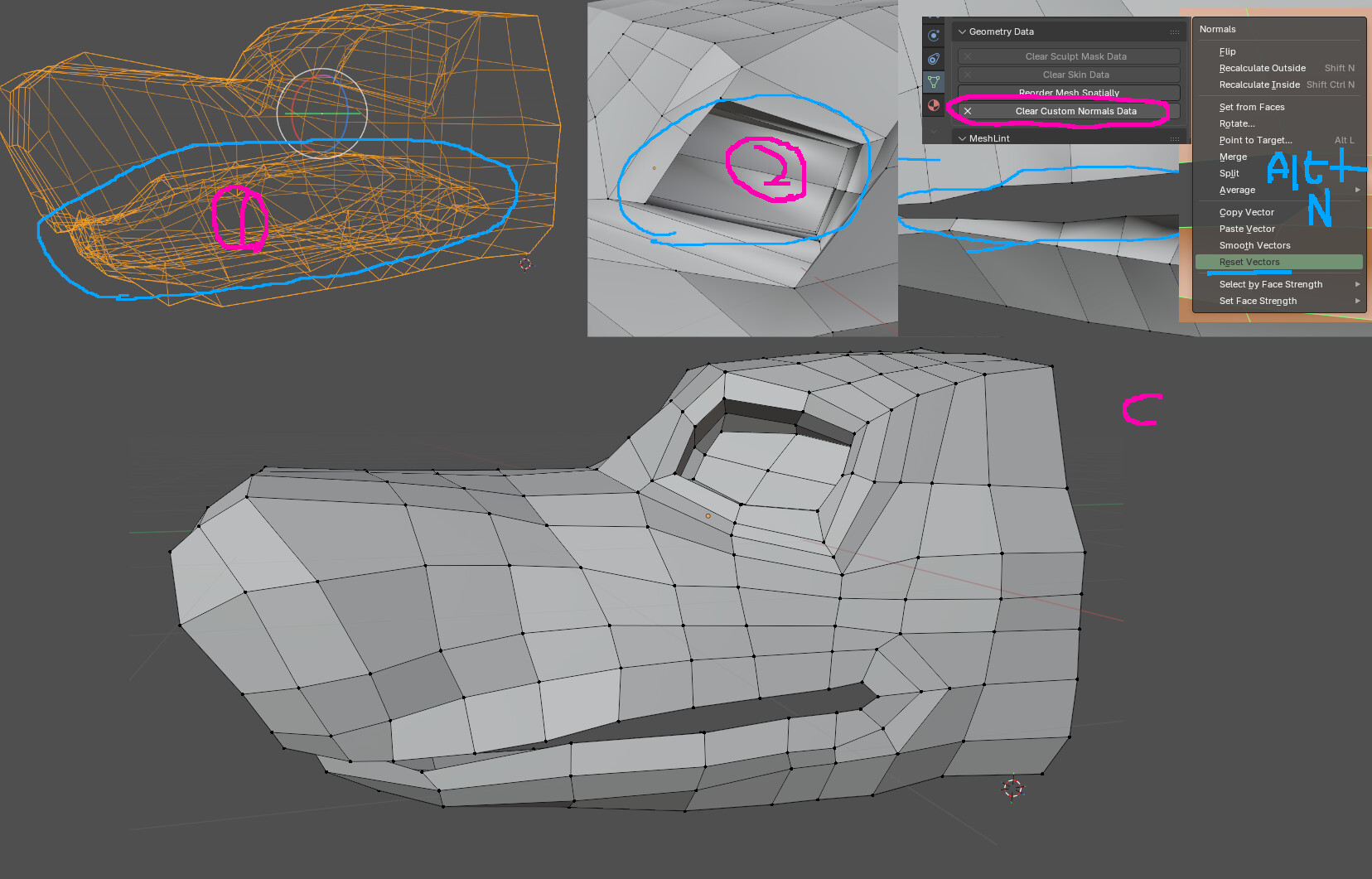
Task: Grab the MeshLint panel drag handle
Action: [x=1175, y=138]
